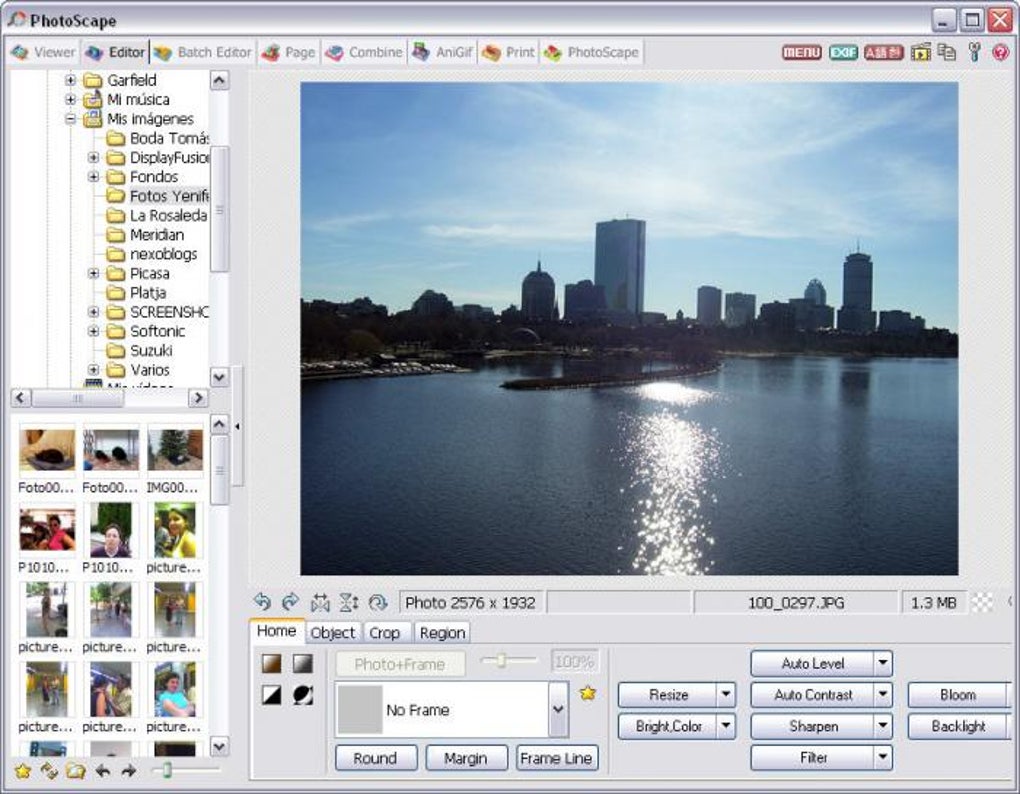1020x794 pixels.
Task: Adjust the thumbnail size slider
Action: [x=167, y=770]
